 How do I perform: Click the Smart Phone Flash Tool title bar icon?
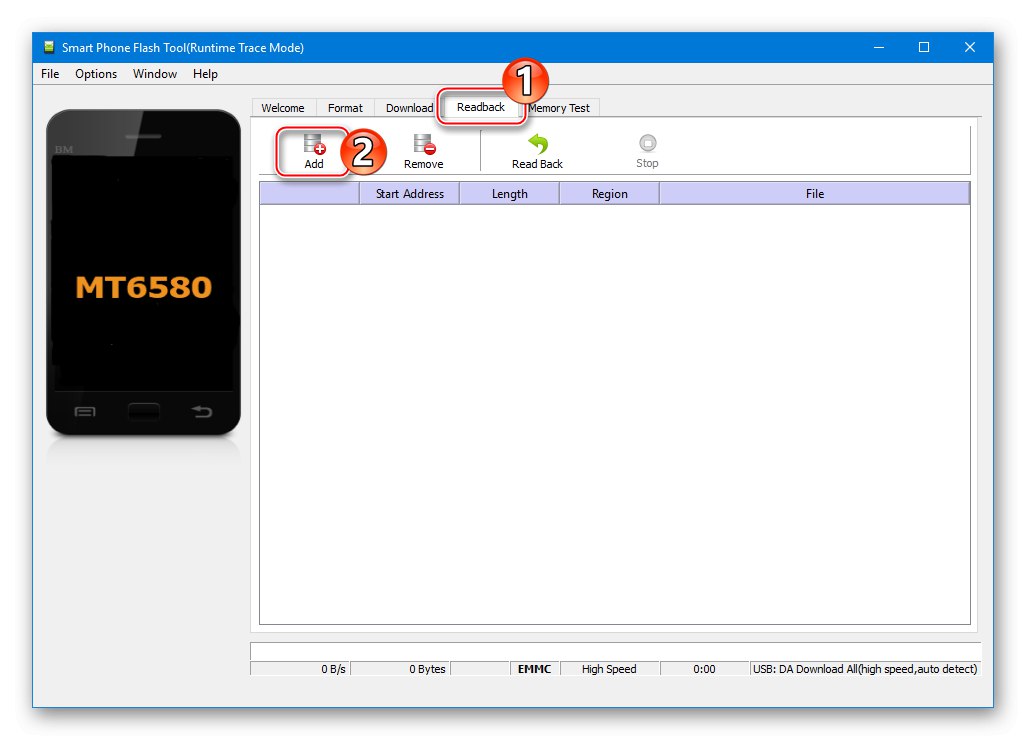(45, 47)
